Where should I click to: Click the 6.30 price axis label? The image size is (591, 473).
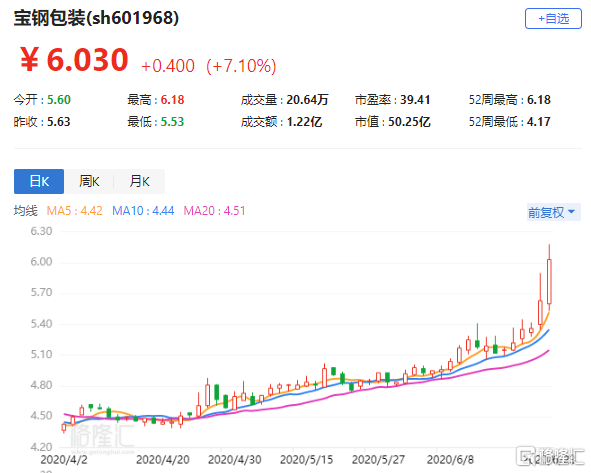41,231
